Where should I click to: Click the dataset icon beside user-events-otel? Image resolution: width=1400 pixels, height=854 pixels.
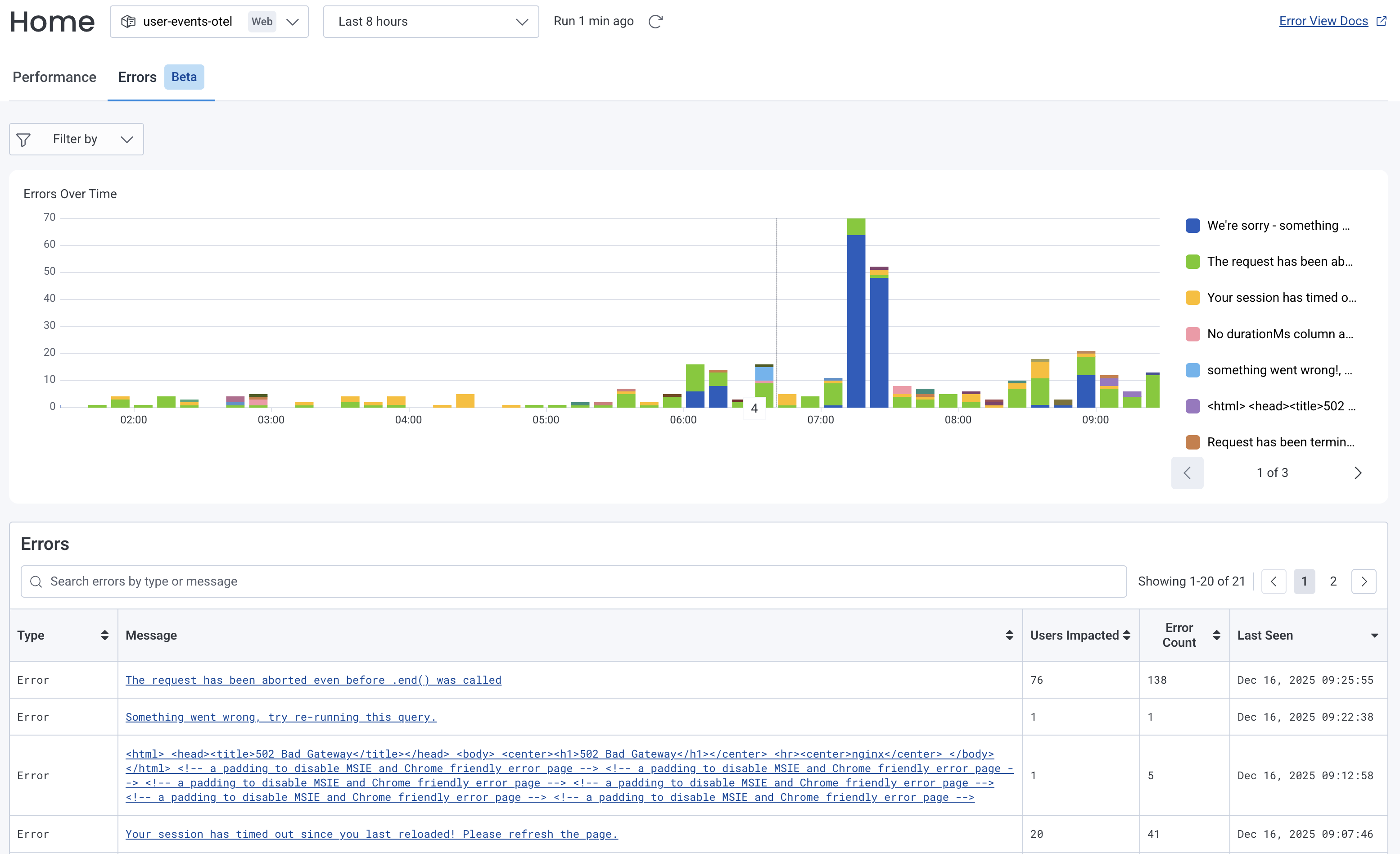tap(128, 22)
